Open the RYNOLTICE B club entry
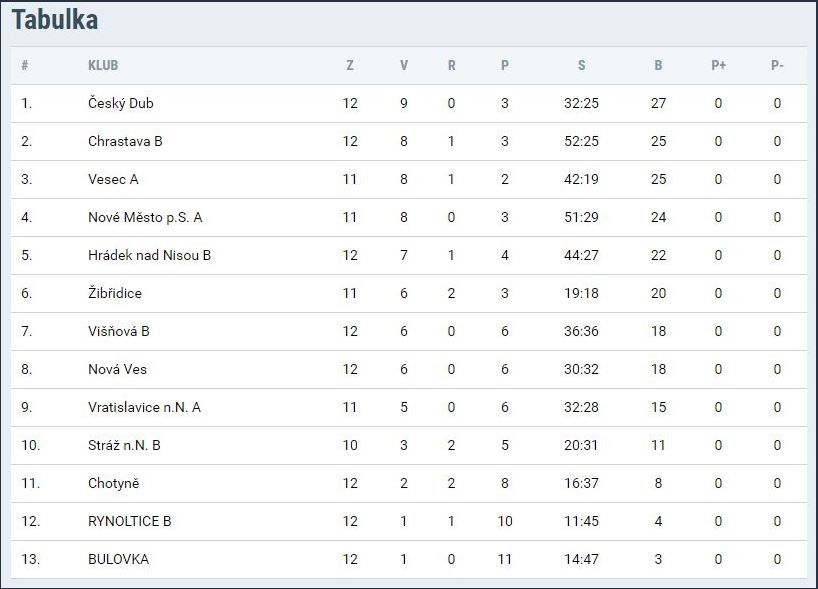The image size is (818, 589). [129, 521]
